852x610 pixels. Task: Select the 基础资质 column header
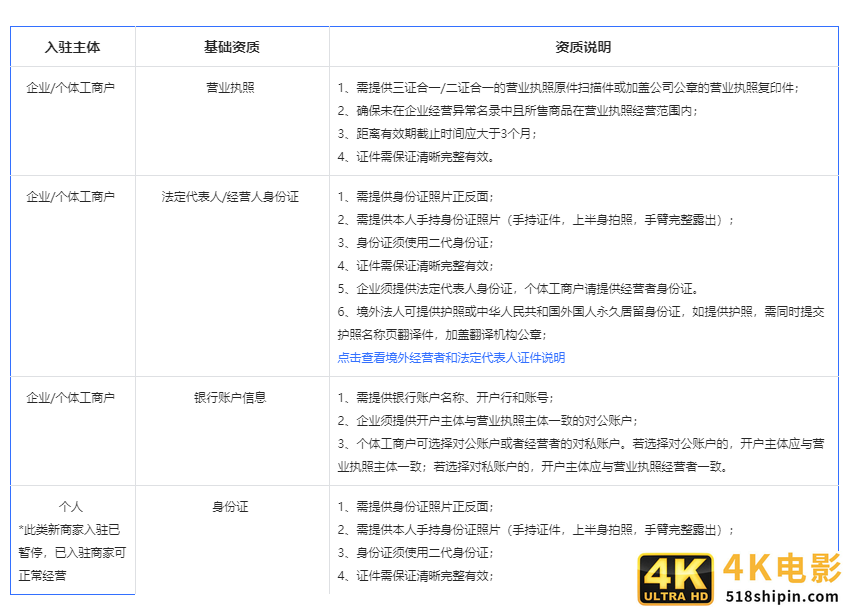232,47
